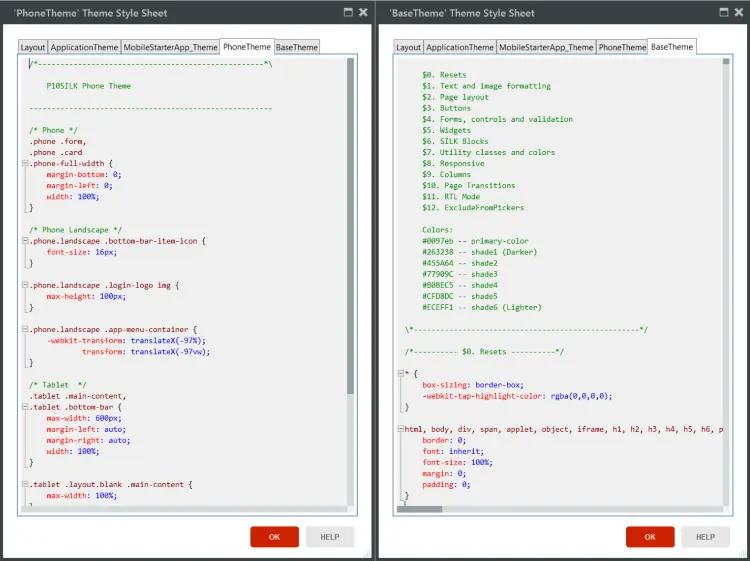Click the '.phone .card' selector line

(55, 152)
